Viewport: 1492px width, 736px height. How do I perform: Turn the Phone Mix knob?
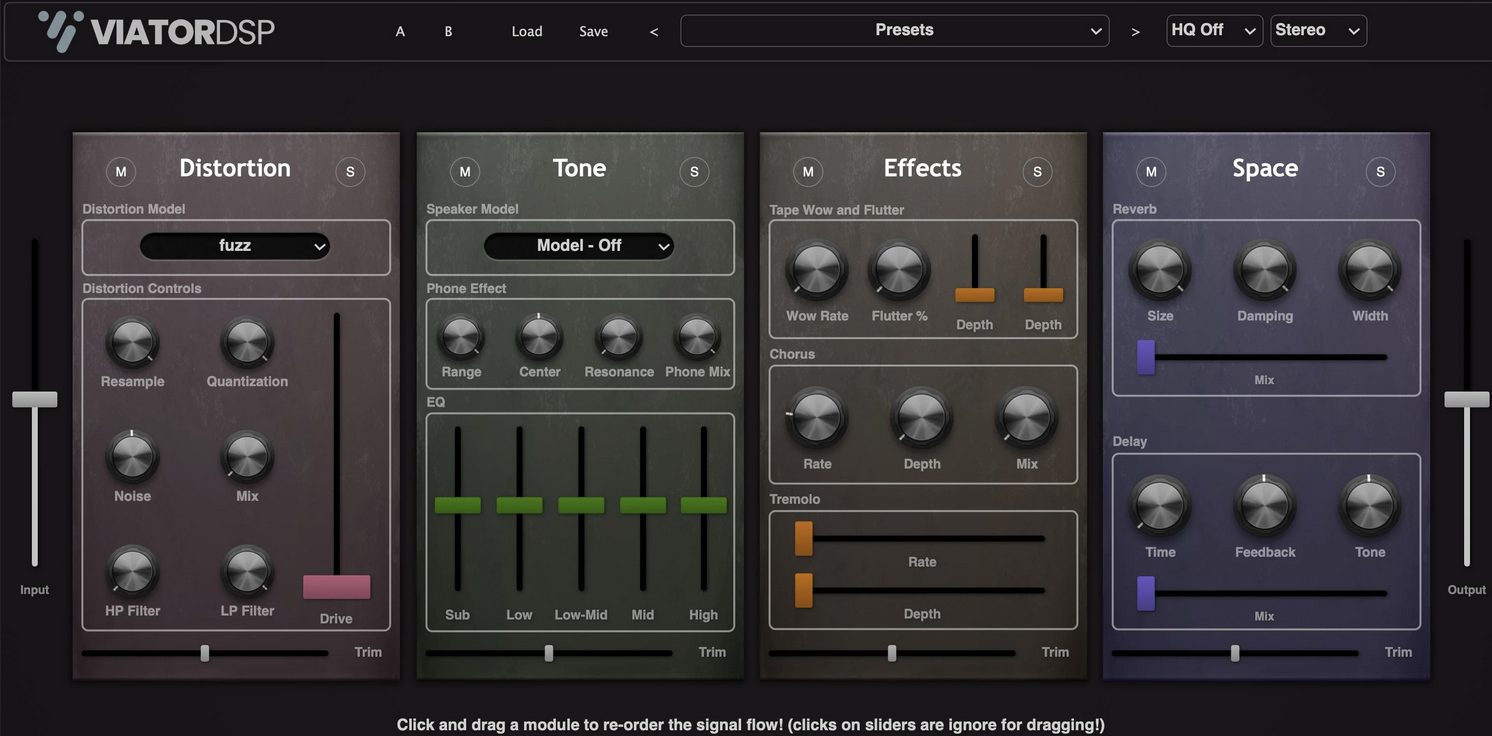697,336
